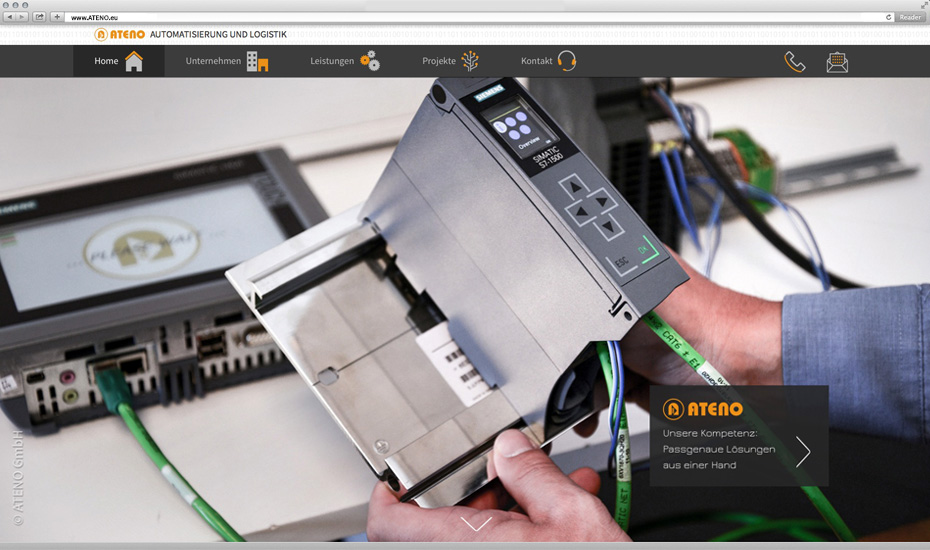Click 'AUTOMATISIERUNG UND LOGISTIK' header text
This screenshot has width=930, height=550.
(218, 34)
